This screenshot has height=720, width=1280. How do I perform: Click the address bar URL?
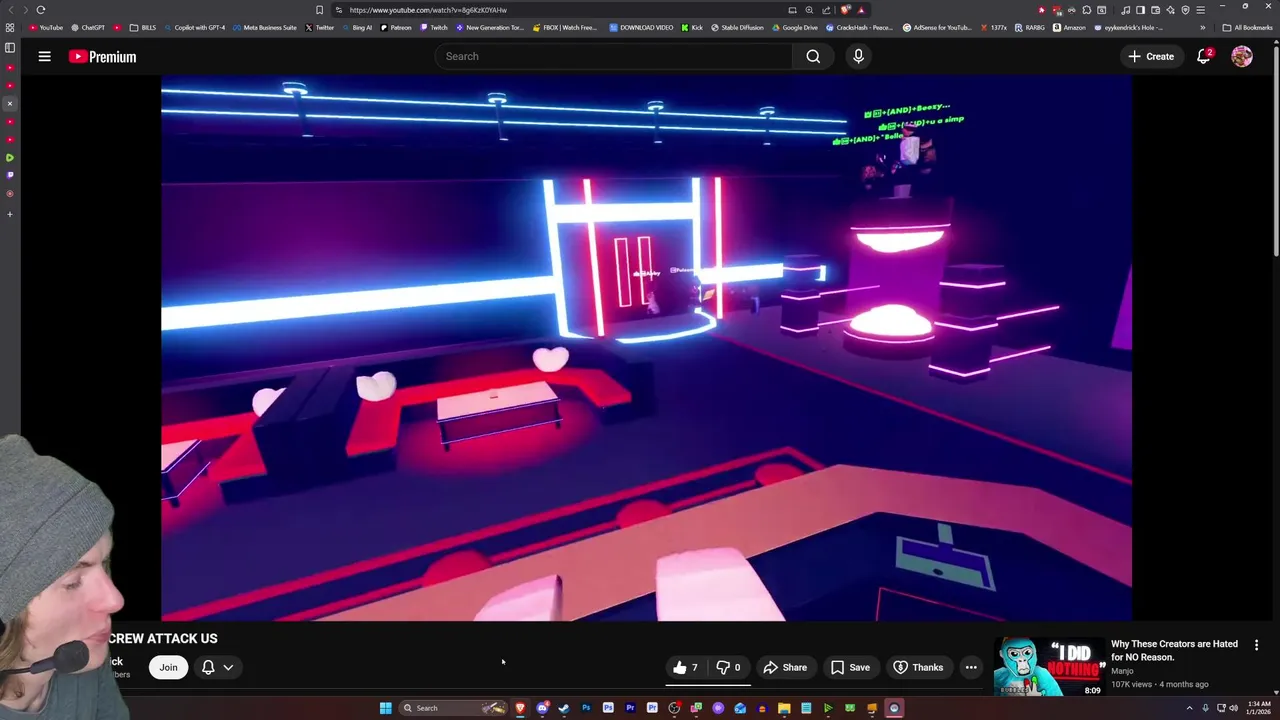[x=428, y=10]
